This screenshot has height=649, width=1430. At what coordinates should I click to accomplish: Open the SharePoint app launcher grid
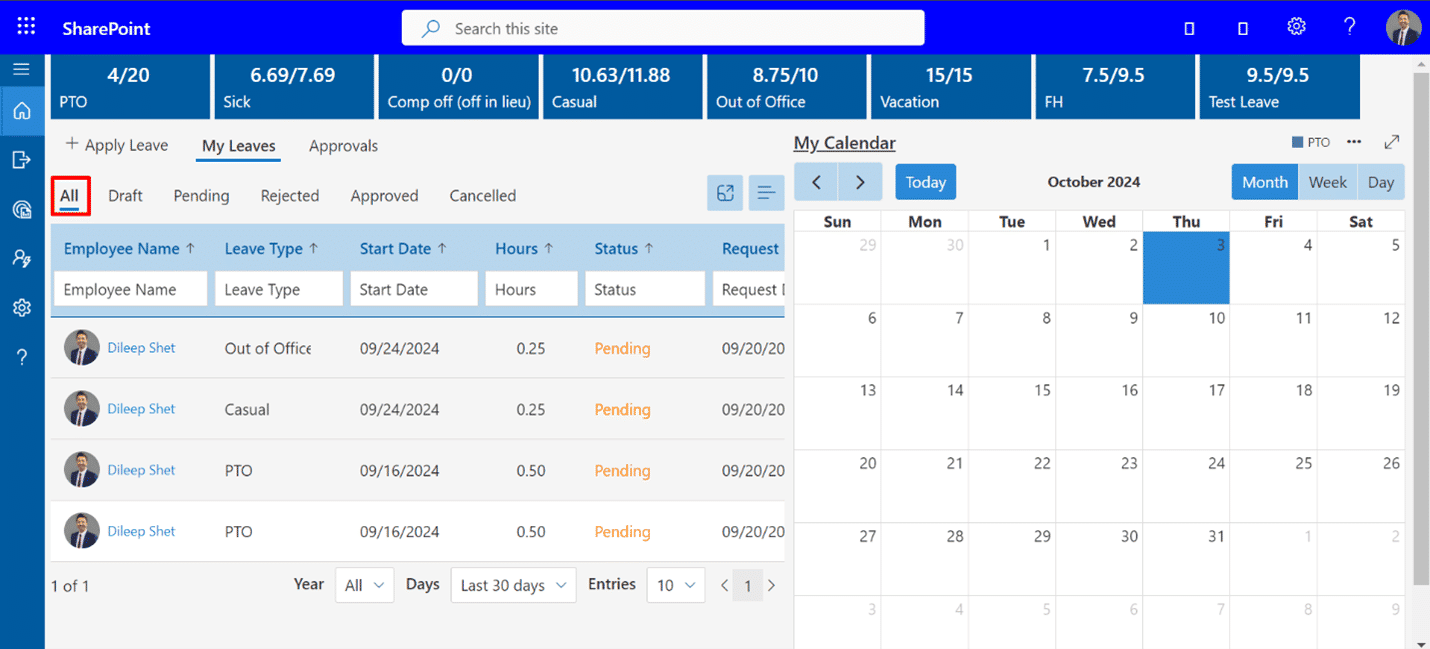pyautogui.click(x=27, y=27)
